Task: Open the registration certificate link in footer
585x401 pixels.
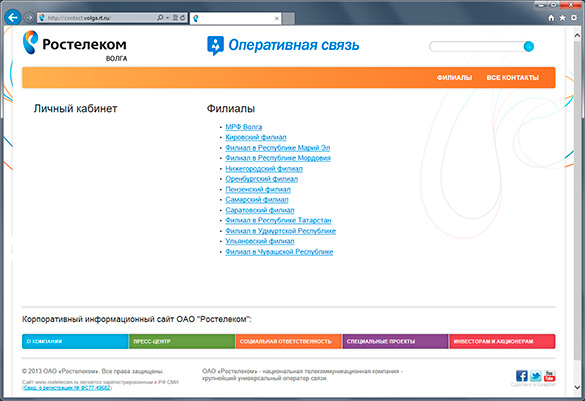Action: [x=67, y=388]
